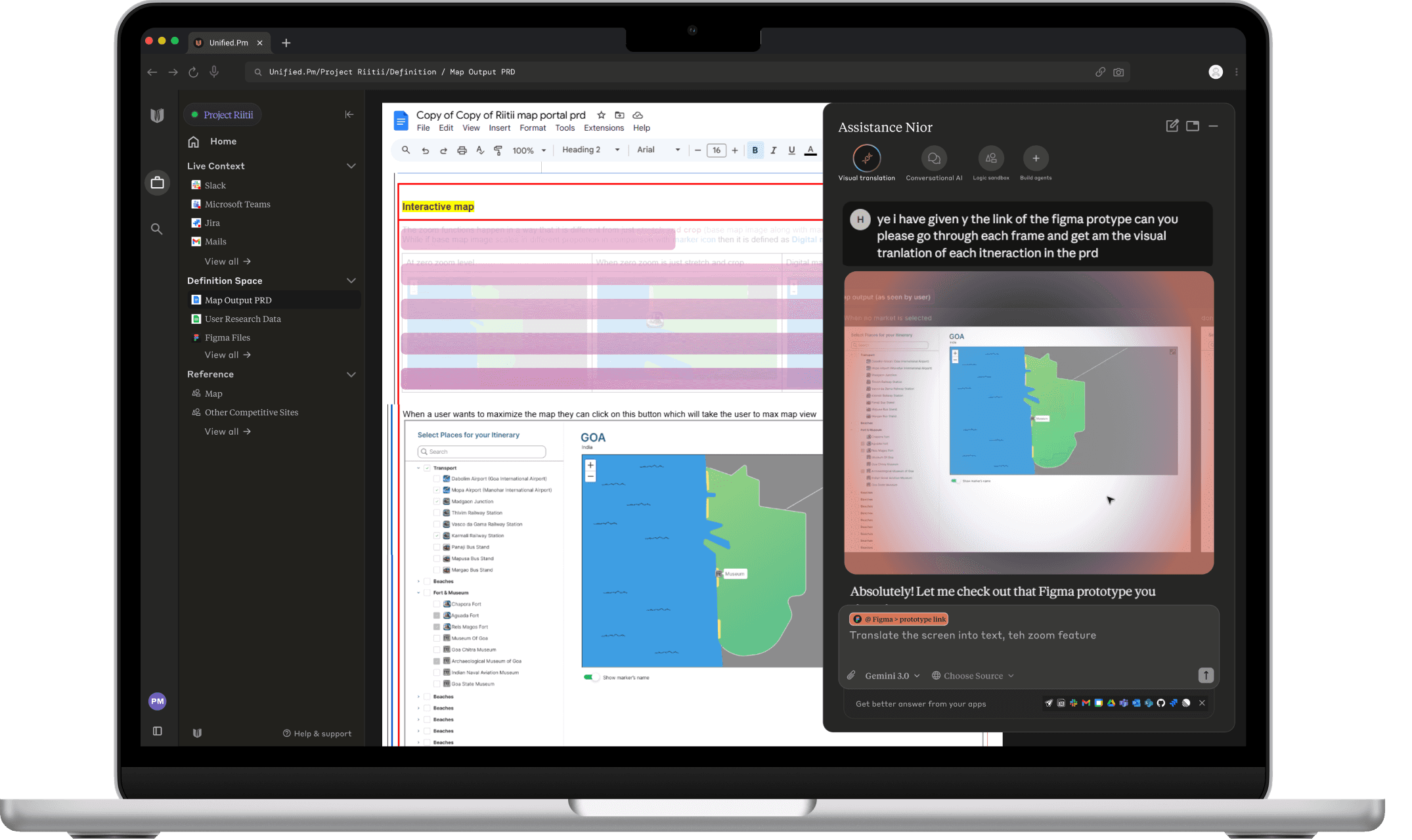Toggle Madgaon Junction checkbox
The image size is (1412, 840).
click(437, 501)
